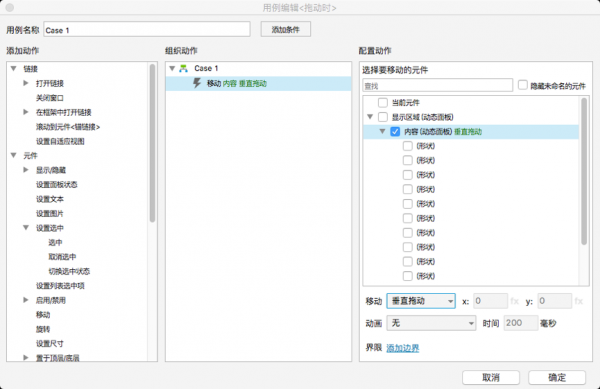The width and height of the screenshot is (600, 389).
Task: Click the 链接 category label
Action: tap(31, 69)
